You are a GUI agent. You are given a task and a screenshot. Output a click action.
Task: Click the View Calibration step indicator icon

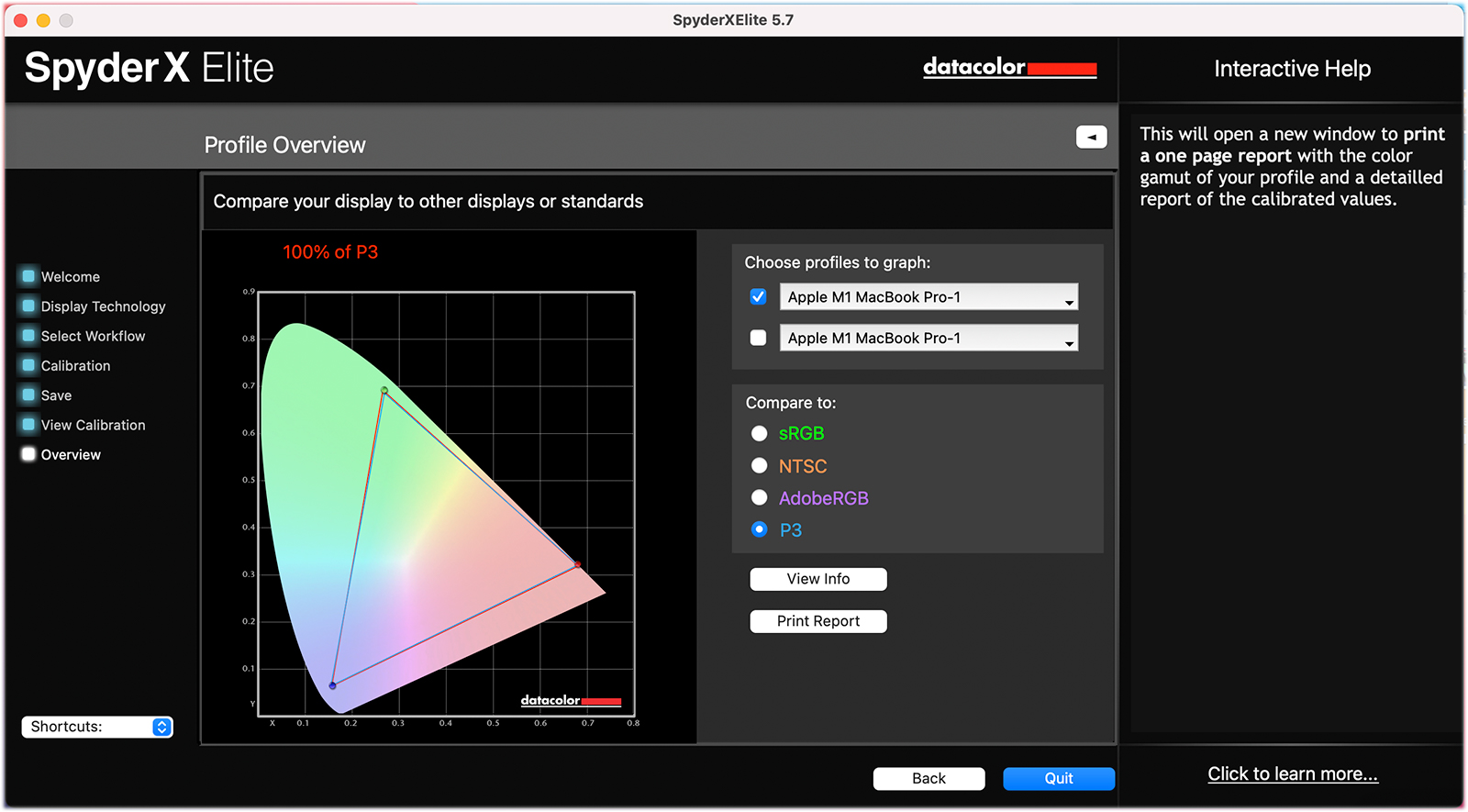click(x=28, y=425)
